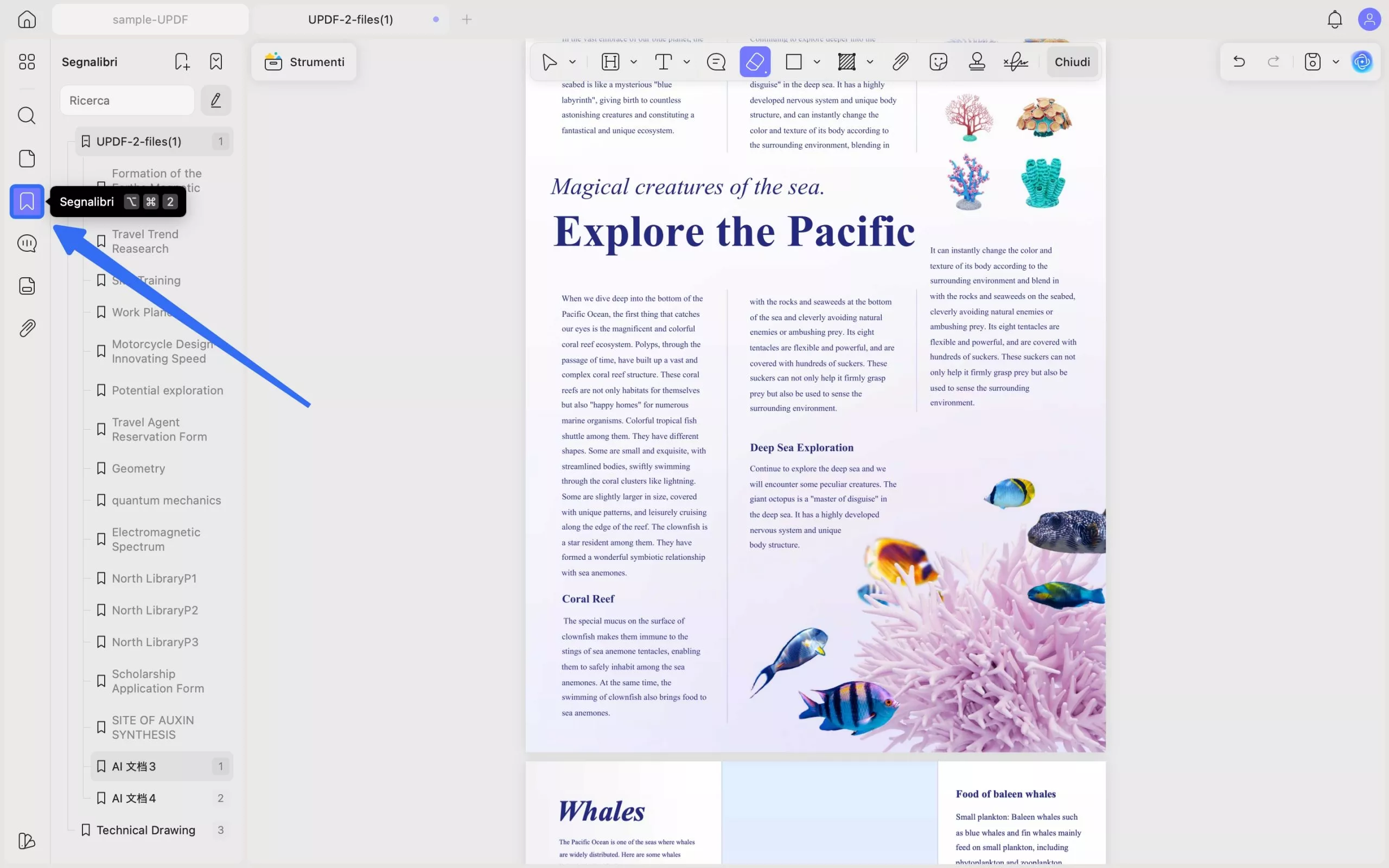Image resolution: width=1389 pixels, height=868 pixels.
Task: Expand the text tool dropdown arrow
Action: 686,61
